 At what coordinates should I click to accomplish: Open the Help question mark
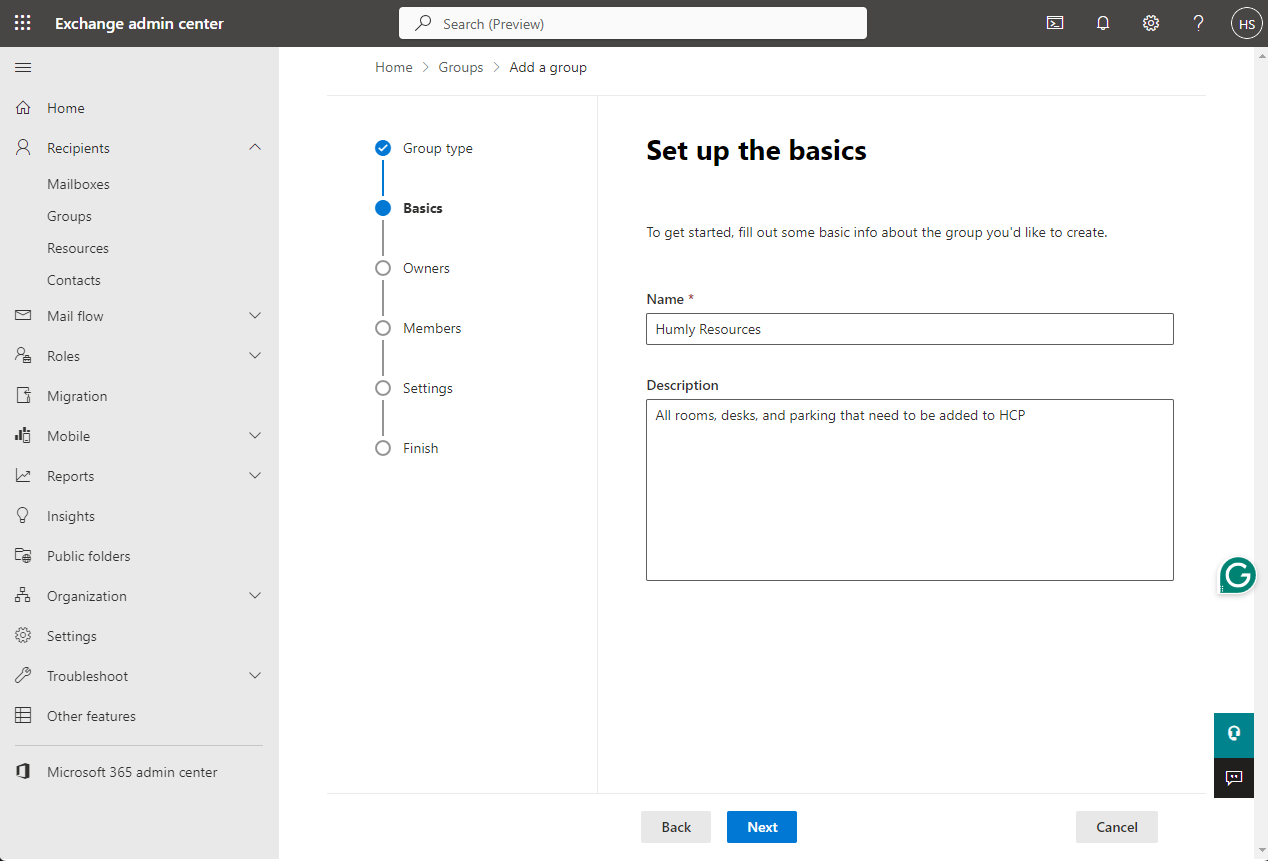pos(1198,22)
